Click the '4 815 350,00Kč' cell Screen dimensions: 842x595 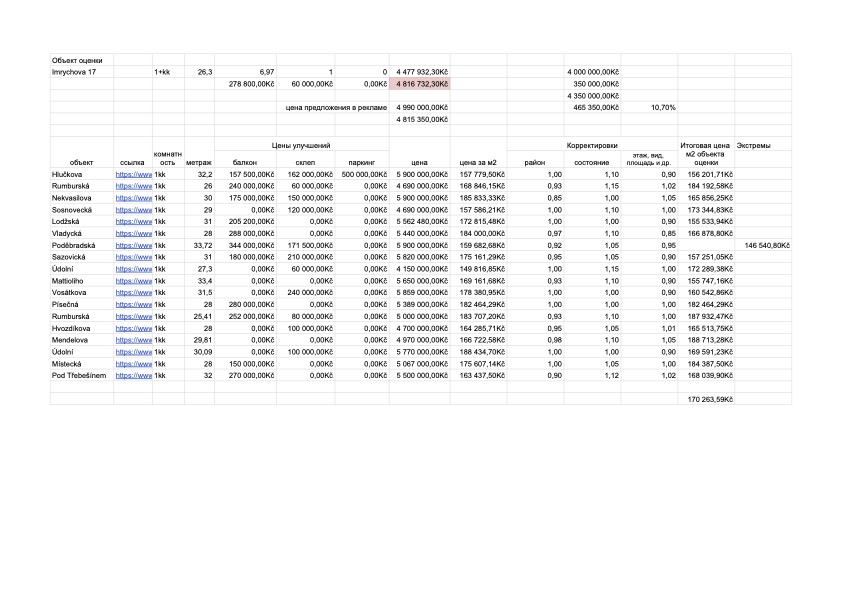coord(422,119)
